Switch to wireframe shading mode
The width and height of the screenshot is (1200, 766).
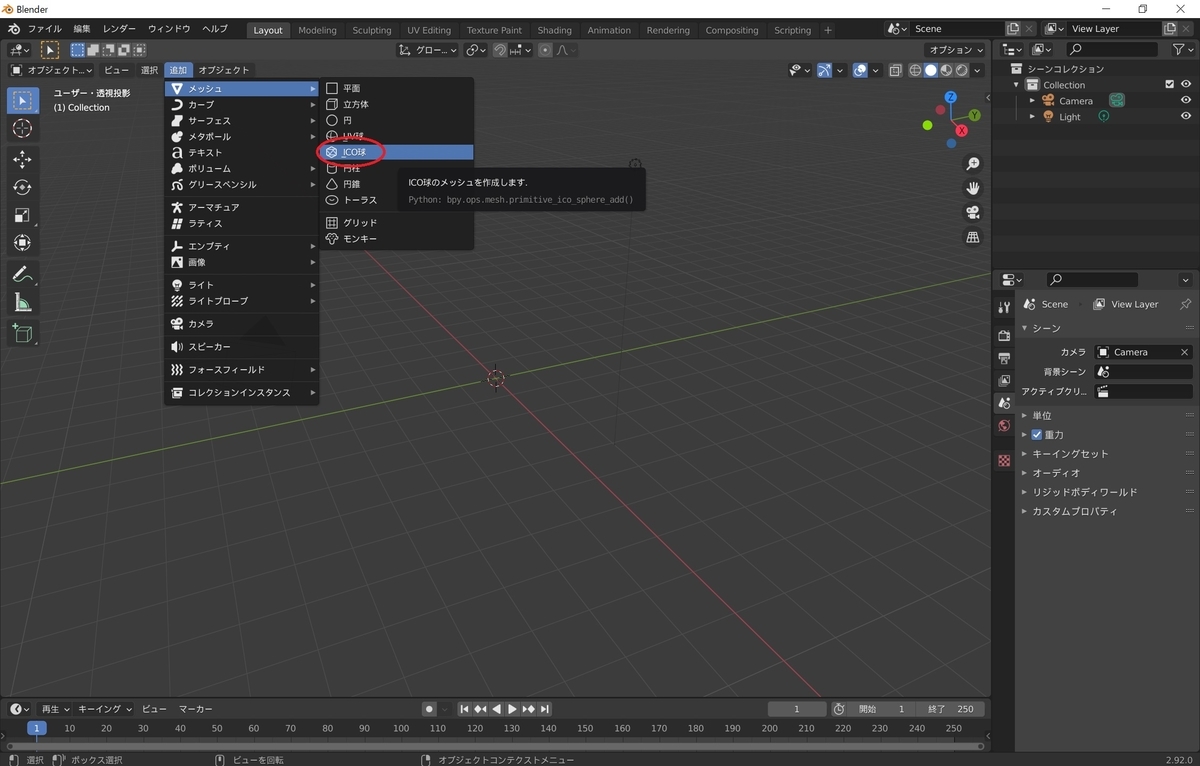915,70
